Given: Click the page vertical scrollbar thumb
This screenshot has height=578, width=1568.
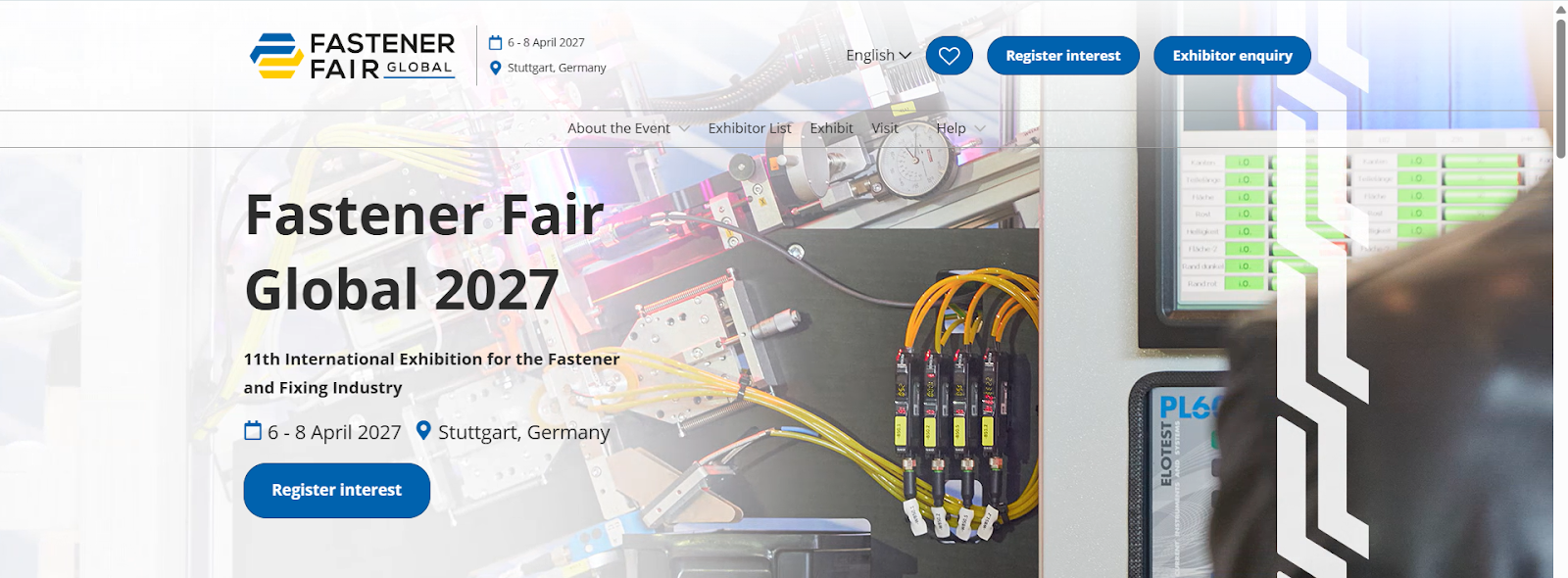Looking at the screenshot, I should [1560, 88].
